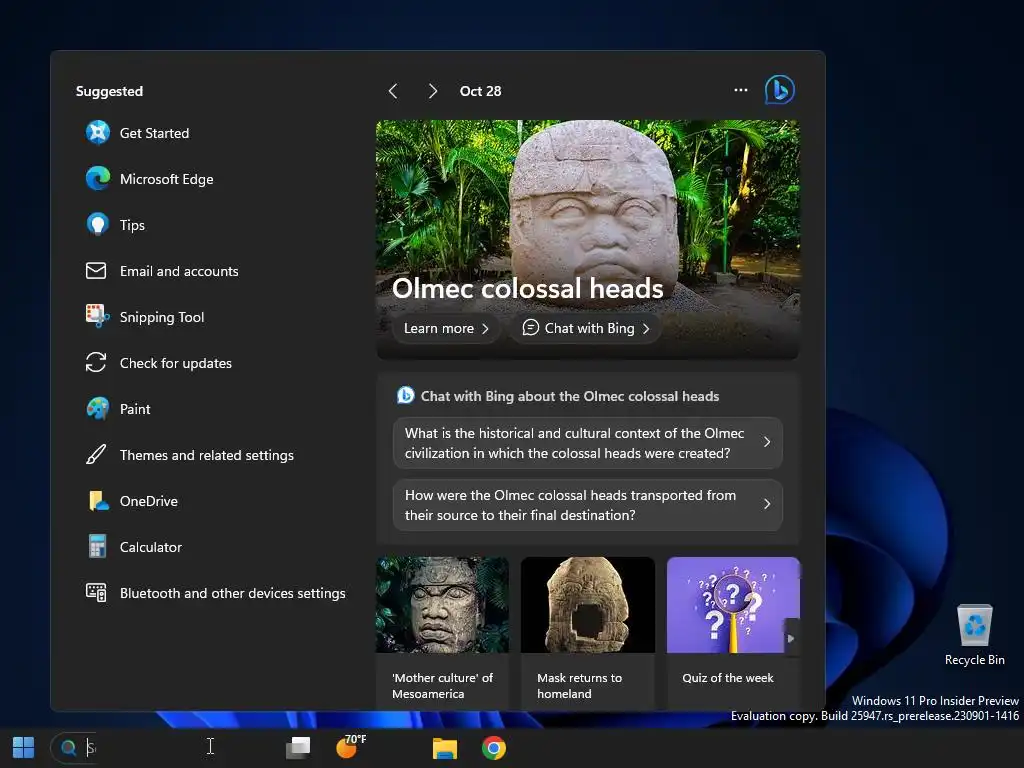The image size is (1024, 768).
Task: Click the Bluetooth devices settings icon
Action: coord(96,592)
